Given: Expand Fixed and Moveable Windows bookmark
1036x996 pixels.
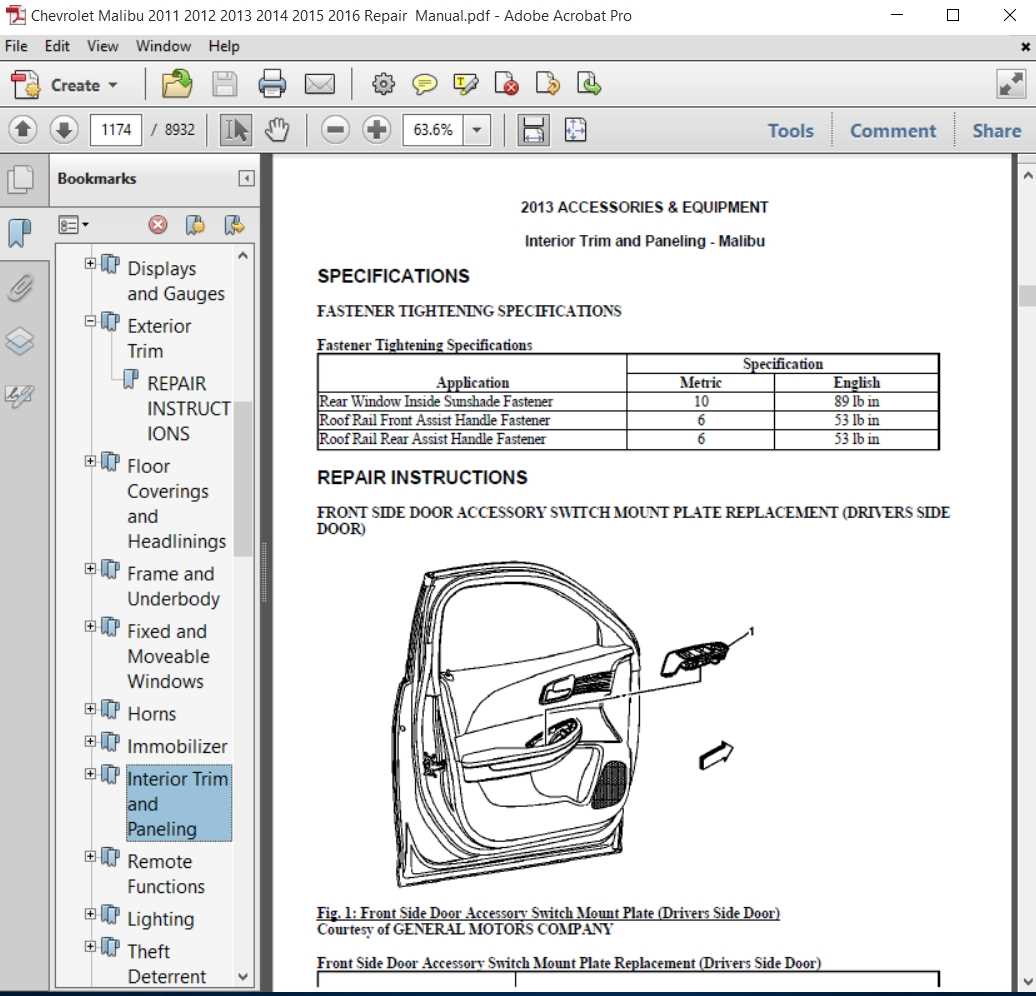Looking at the screenshot, I should [91, 627].
